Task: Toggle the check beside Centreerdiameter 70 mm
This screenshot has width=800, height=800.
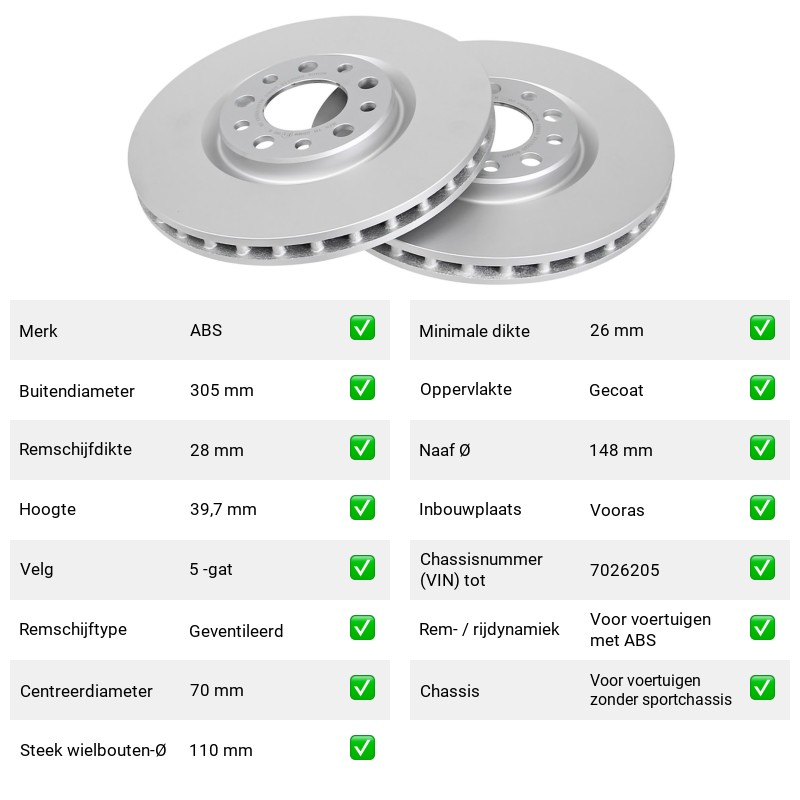Action: (x=362, y=688)
